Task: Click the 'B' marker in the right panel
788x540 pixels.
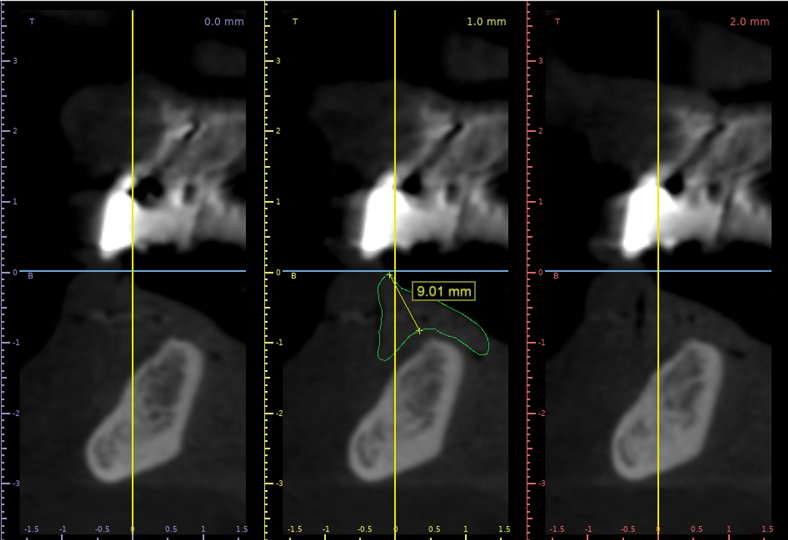Action: pos(558,275)
